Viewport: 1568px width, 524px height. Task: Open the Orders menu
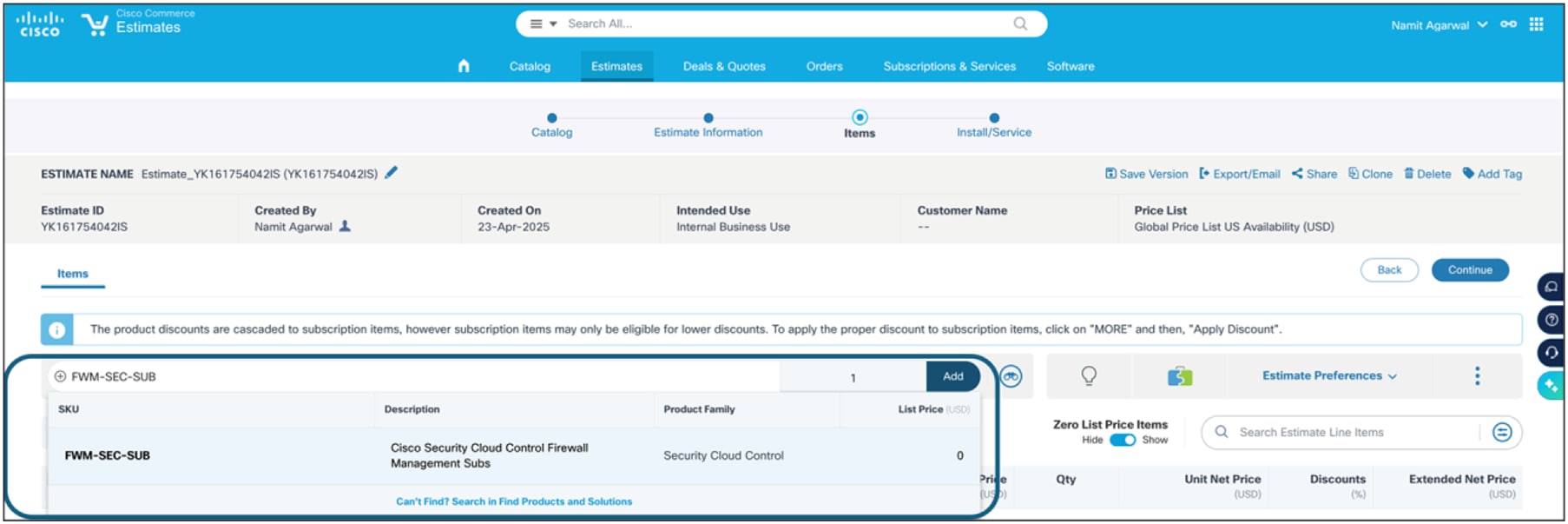tap(824, 66)
